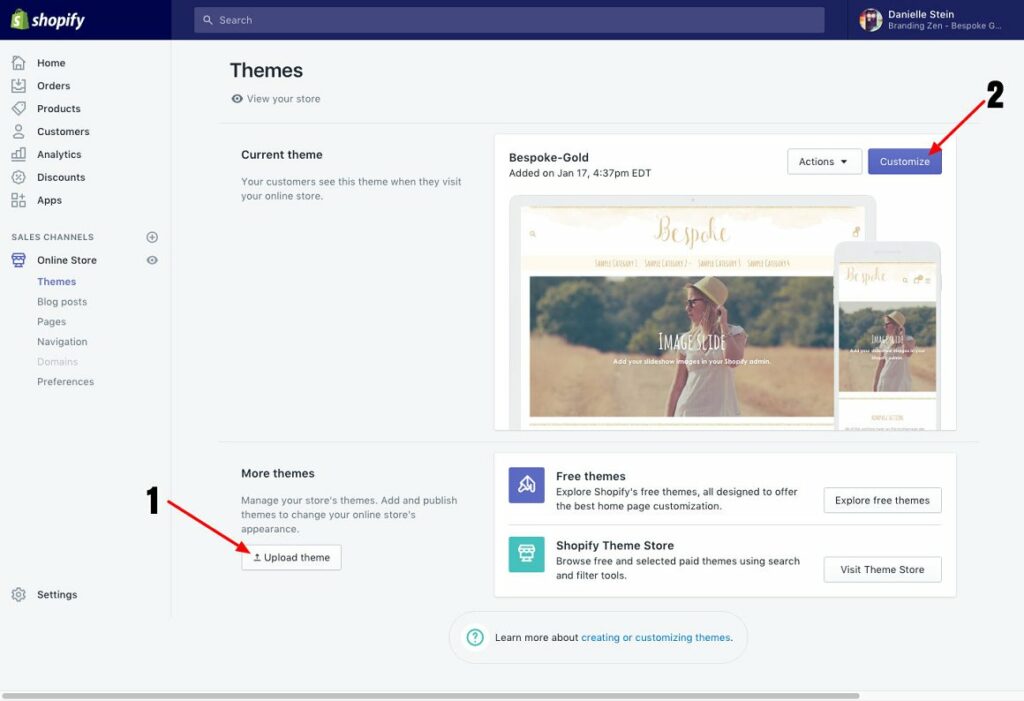Open Settings gear icon
Viewport: 1024px width, 701px height.
19,595
